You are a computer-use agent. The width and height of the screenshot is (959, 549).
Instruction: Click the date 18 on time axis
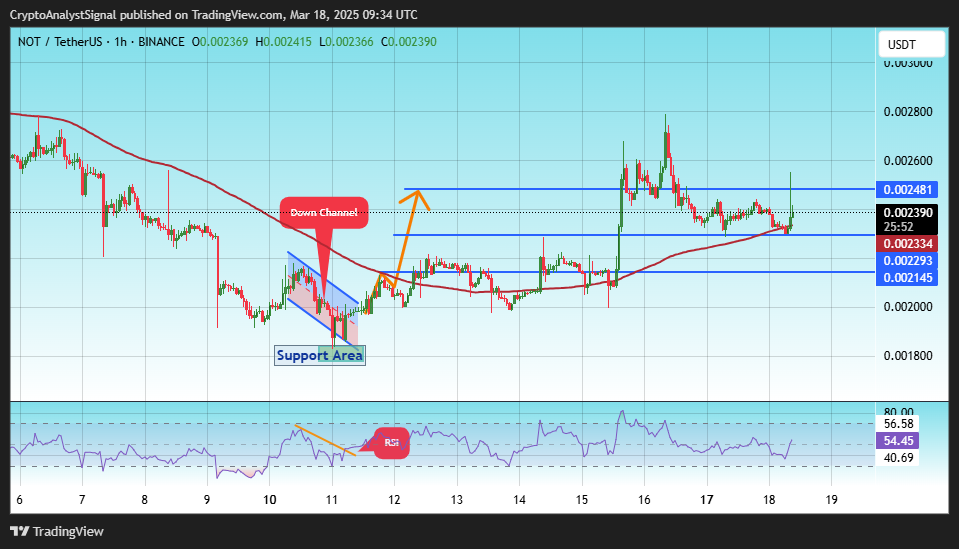pos(769,500)
